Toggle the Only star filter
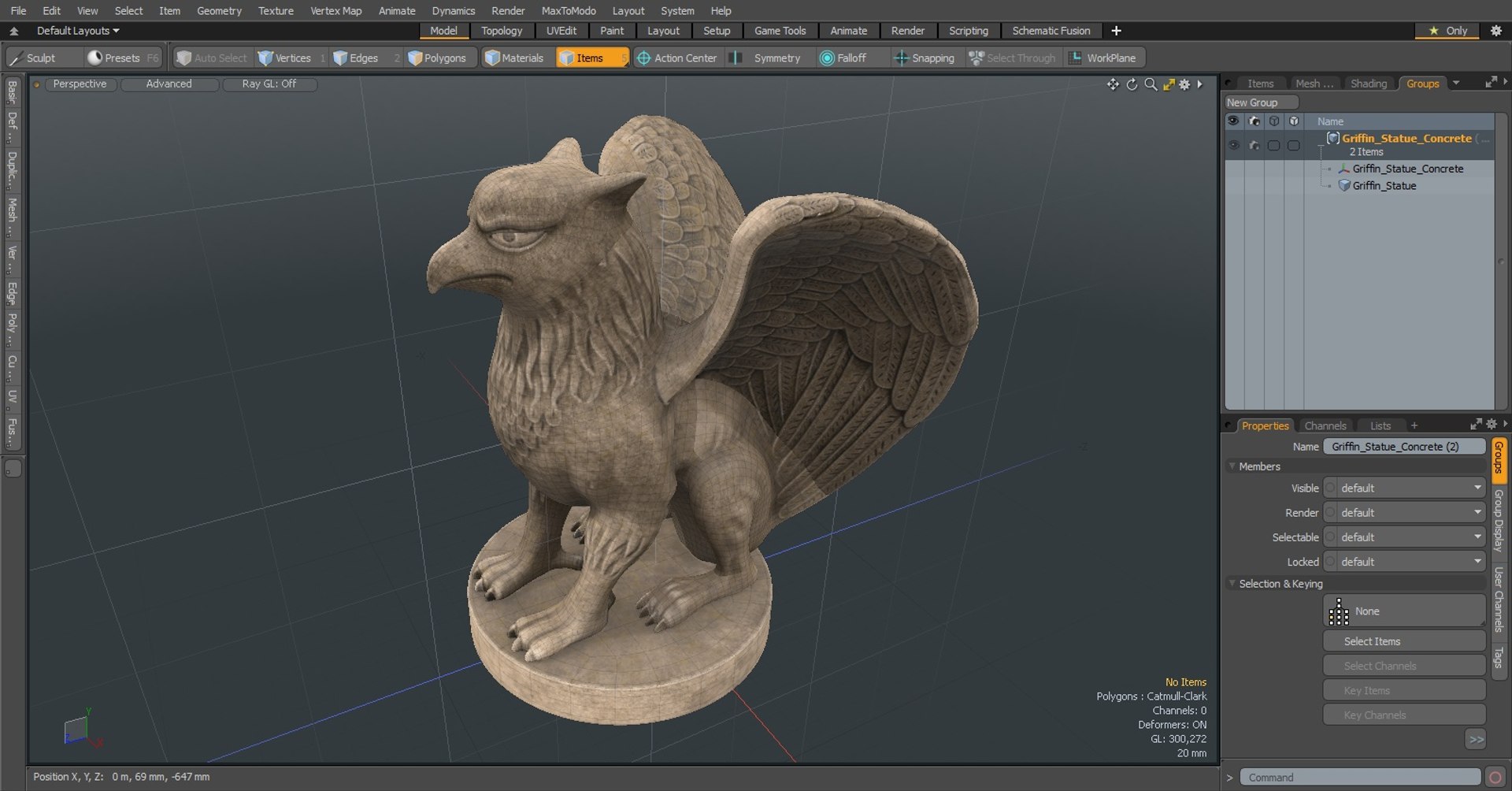The image size is (1512, 791). (1447, 31)
